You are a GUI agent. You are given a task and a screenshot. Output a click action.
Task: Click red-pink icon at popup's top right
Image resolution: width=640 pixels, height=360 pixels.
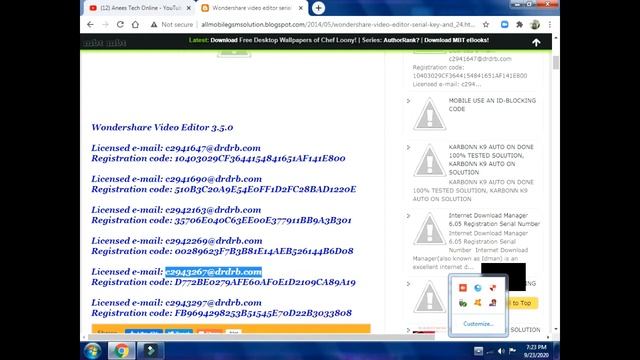click(493, 288)
